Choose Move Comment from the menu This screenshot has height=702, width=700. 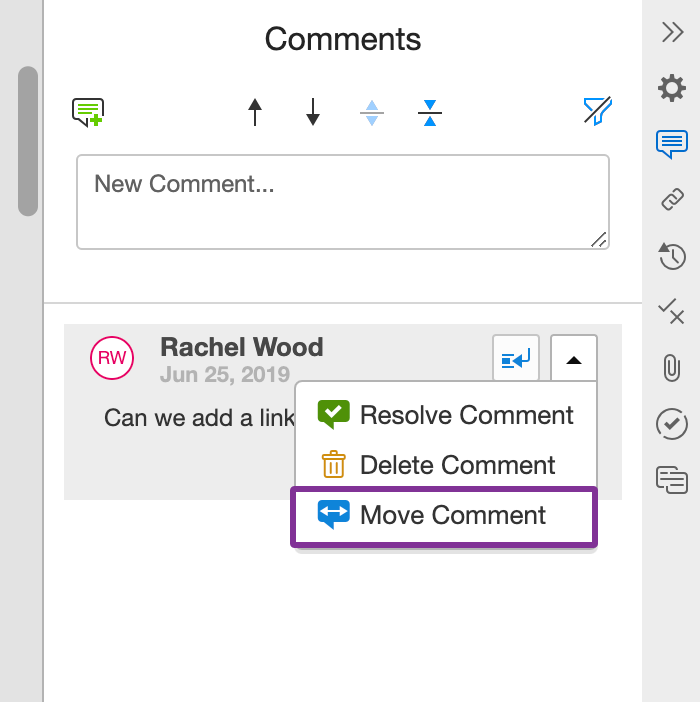click(444, 516)
